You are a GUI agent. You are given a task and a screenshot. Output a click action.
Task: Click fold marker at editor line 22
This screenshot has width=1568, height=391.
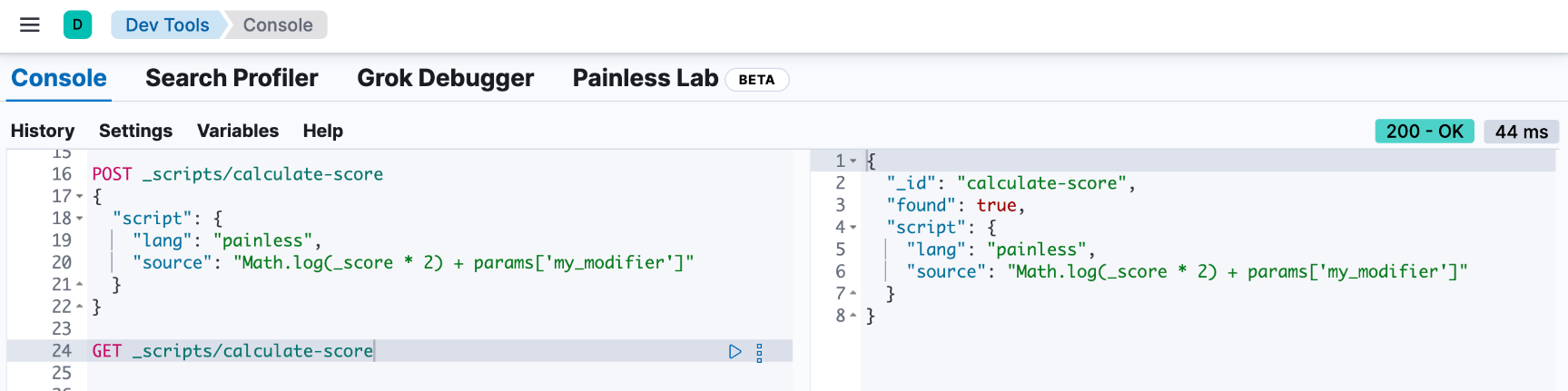pyautogui.click(x=80, y=307)
